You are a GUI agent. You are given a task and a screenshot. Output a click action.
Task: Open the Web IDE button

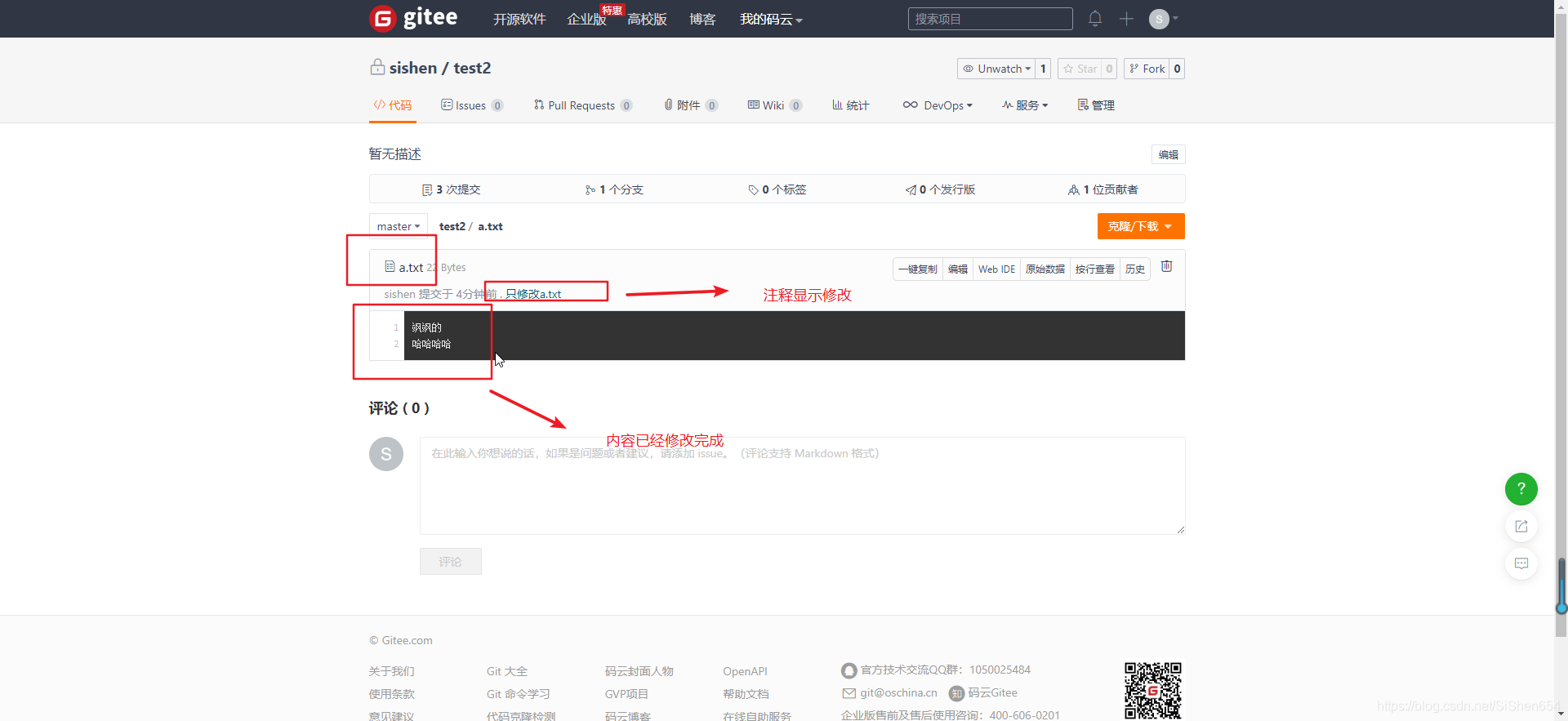coord(996,269)
